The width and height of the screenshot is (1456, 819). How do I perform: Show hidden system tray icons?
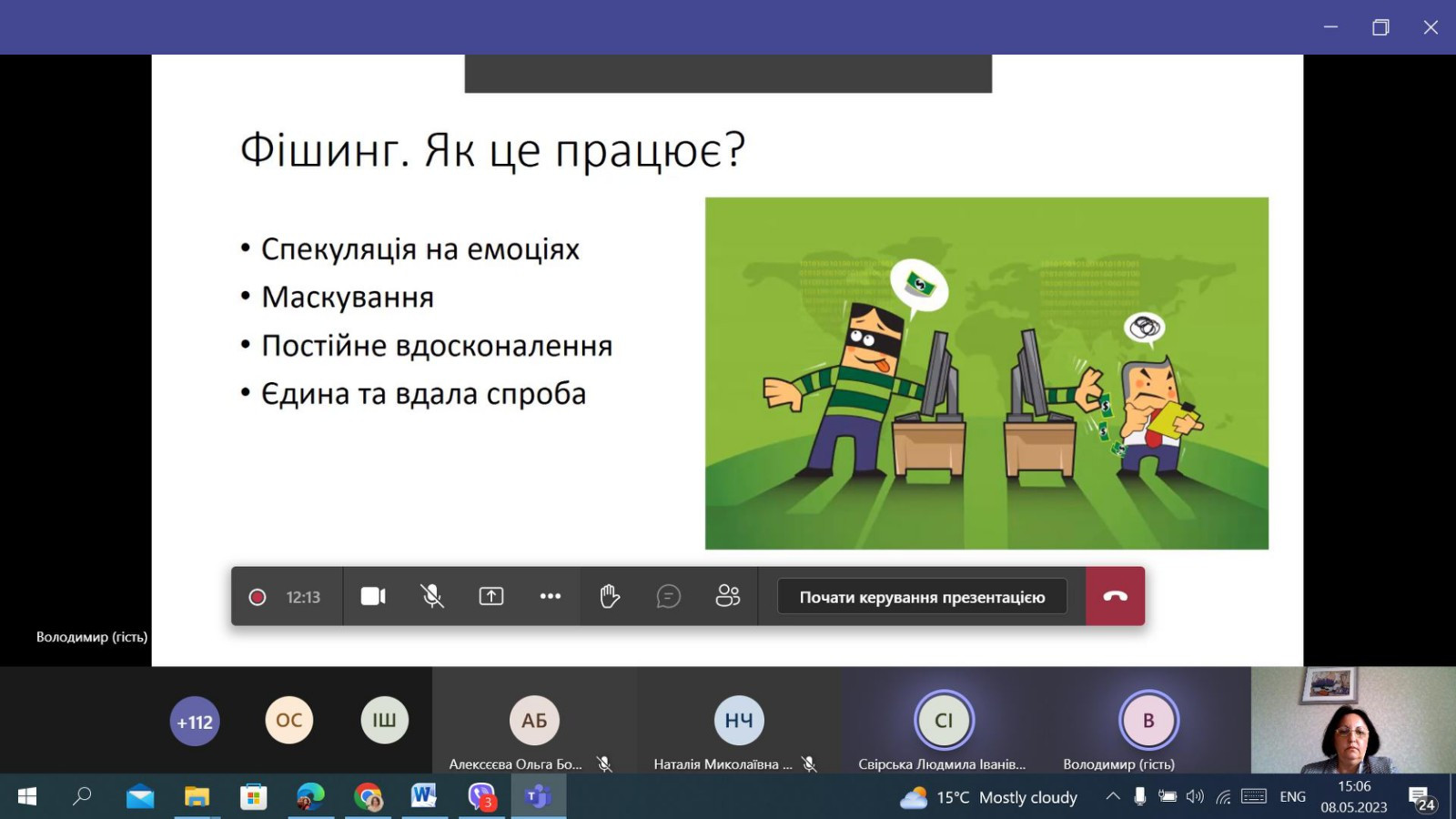(x=1113, y=797)
